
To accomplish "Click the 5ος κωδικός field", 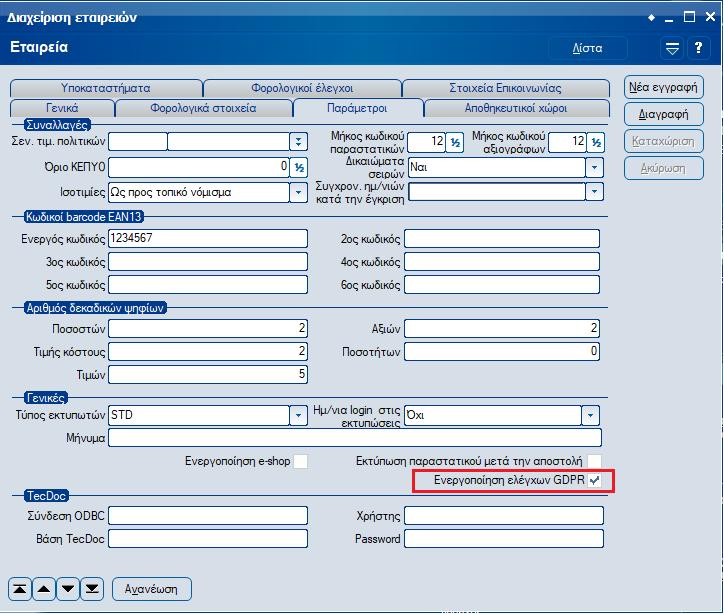I will click(x=208, y=285).
